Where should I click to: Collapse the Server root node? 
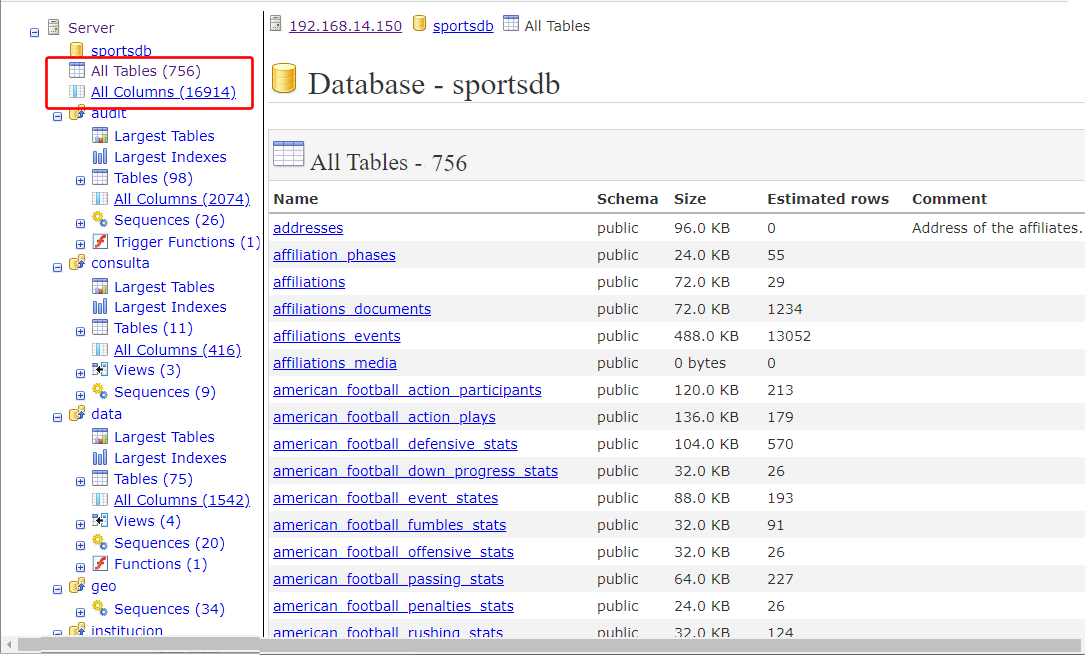tap(35, 33)
